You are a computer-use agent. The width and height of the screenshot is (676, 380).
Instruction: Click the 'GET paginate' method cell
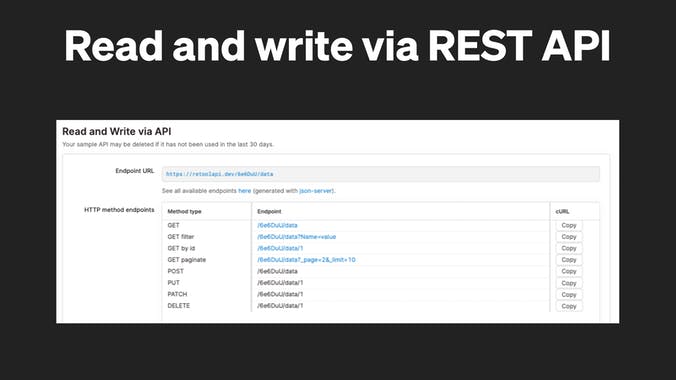pos(187,260)
